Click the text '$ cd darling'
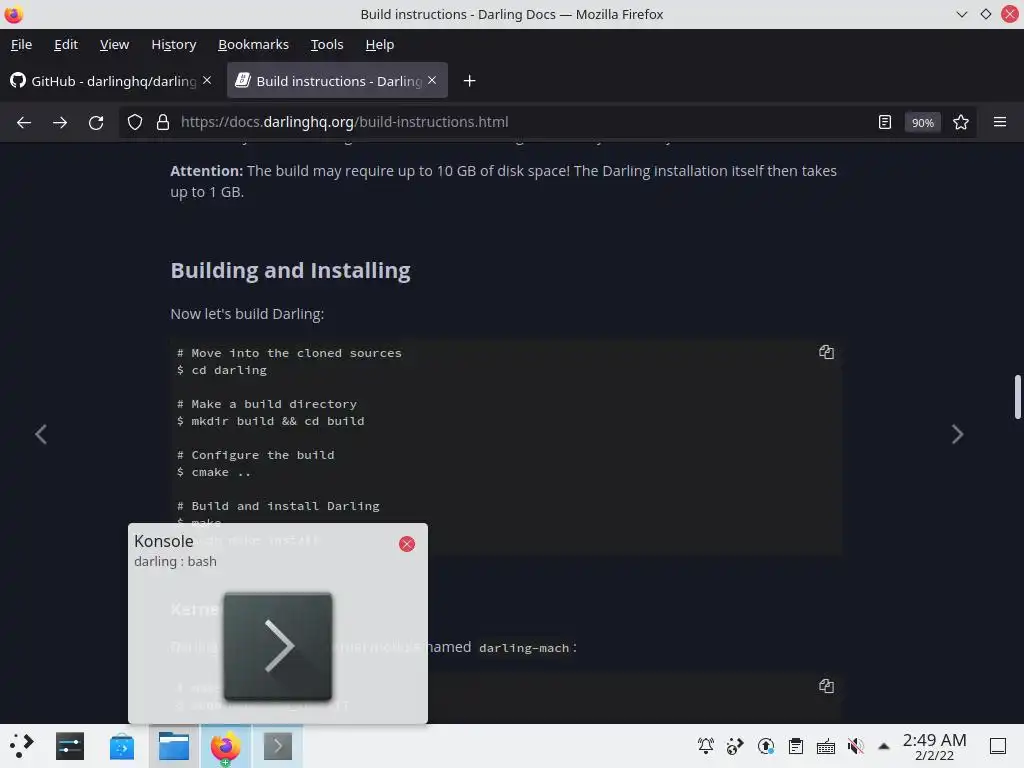The width and height of the screenshot is (1024, 768). click(x=221, y=370)
